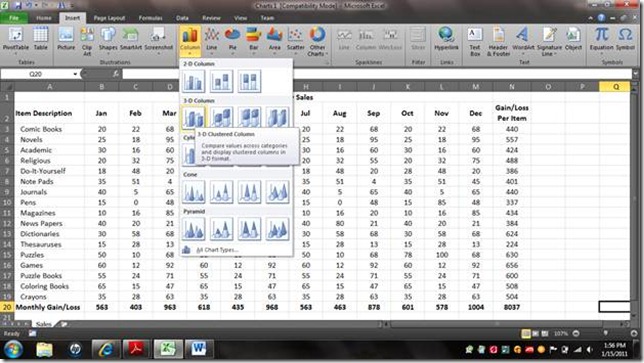Add a Signature Line
Image resolution: width=644 pixels, height=363 pixels.
coord(549,41)
